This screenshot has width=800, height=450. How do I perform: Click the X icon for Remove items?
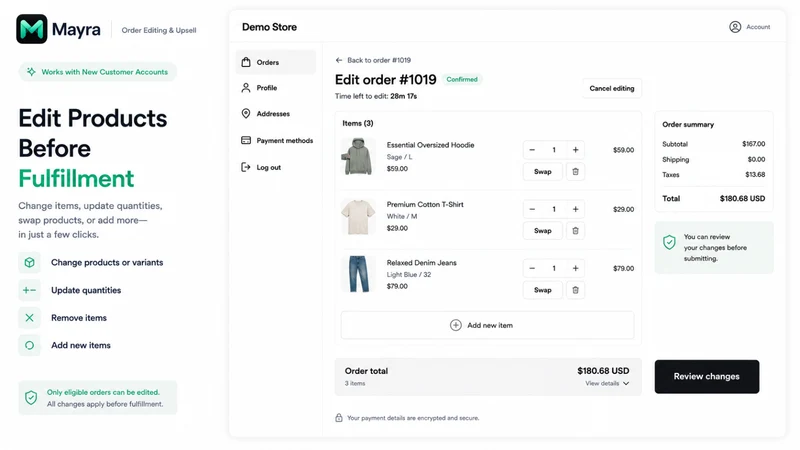point(30,318)
